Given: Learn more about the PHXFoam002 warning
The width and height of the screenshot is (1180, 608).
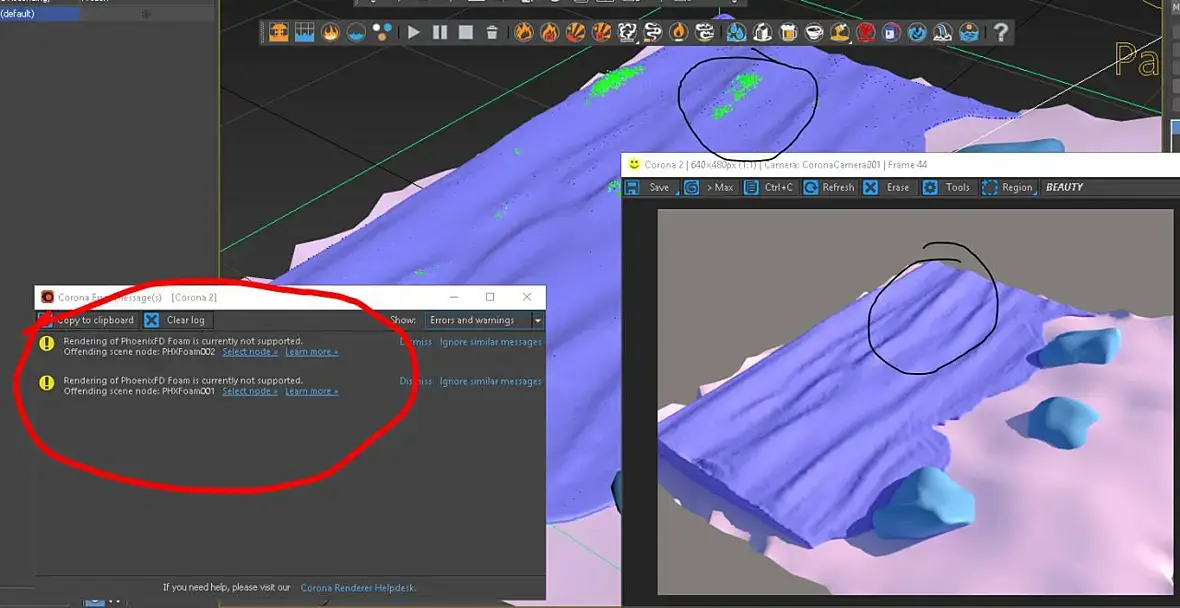Looking at the screenshot, I should tap(312, 352).
